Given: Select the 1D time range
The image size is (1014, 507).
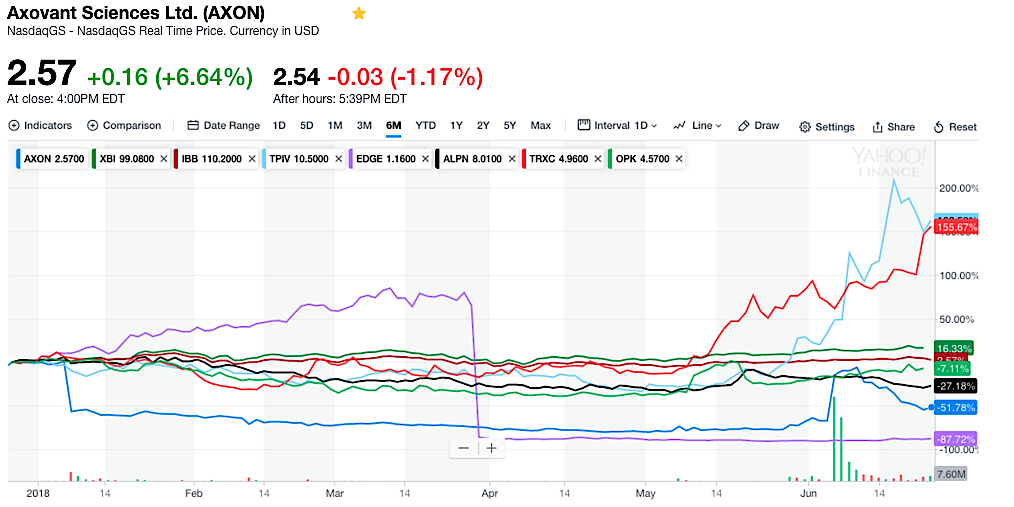Looking at the screenshot, I should pos(279,125).
